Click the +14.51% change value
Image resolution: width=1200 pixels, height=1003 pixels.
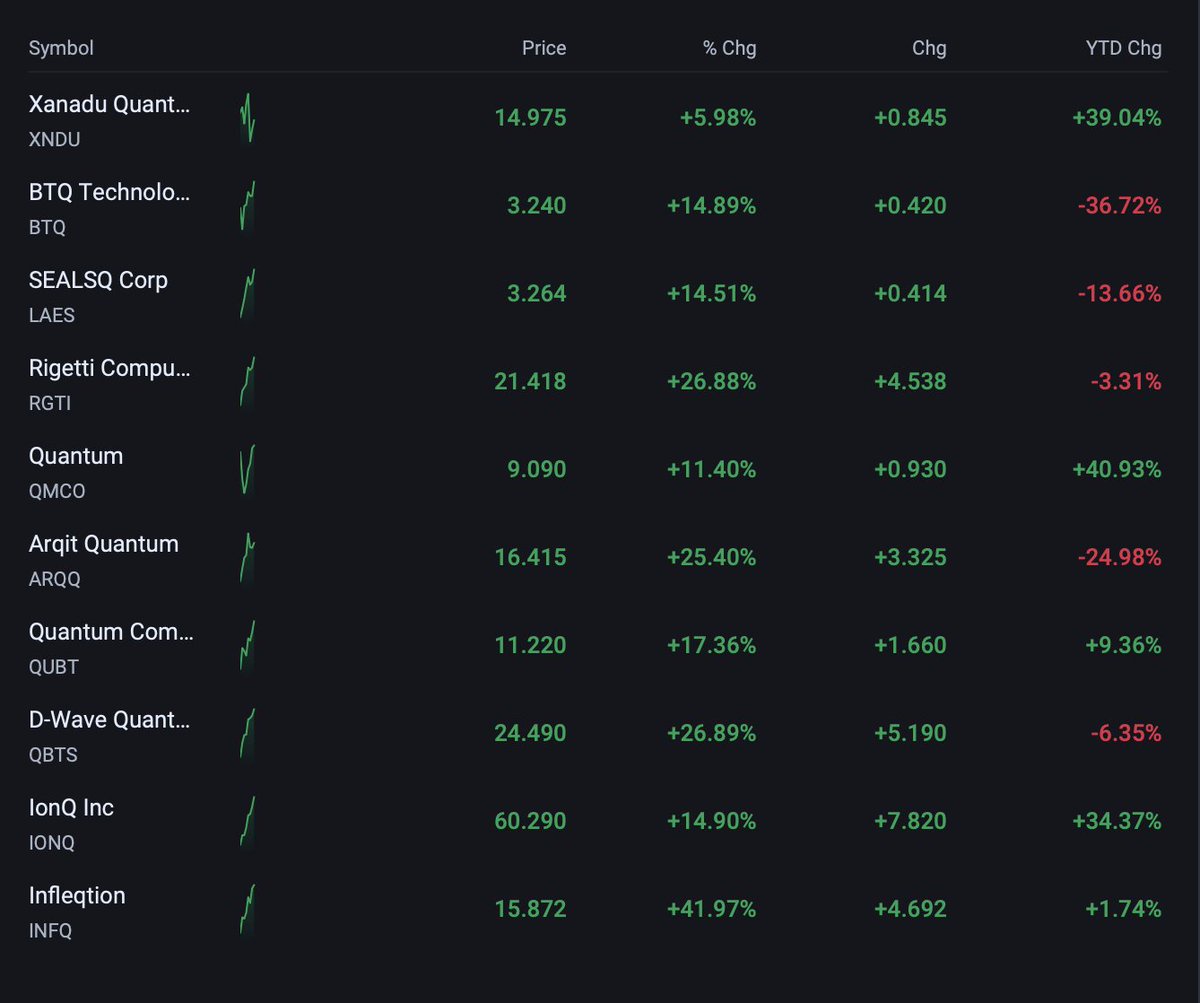click(712, 294)
